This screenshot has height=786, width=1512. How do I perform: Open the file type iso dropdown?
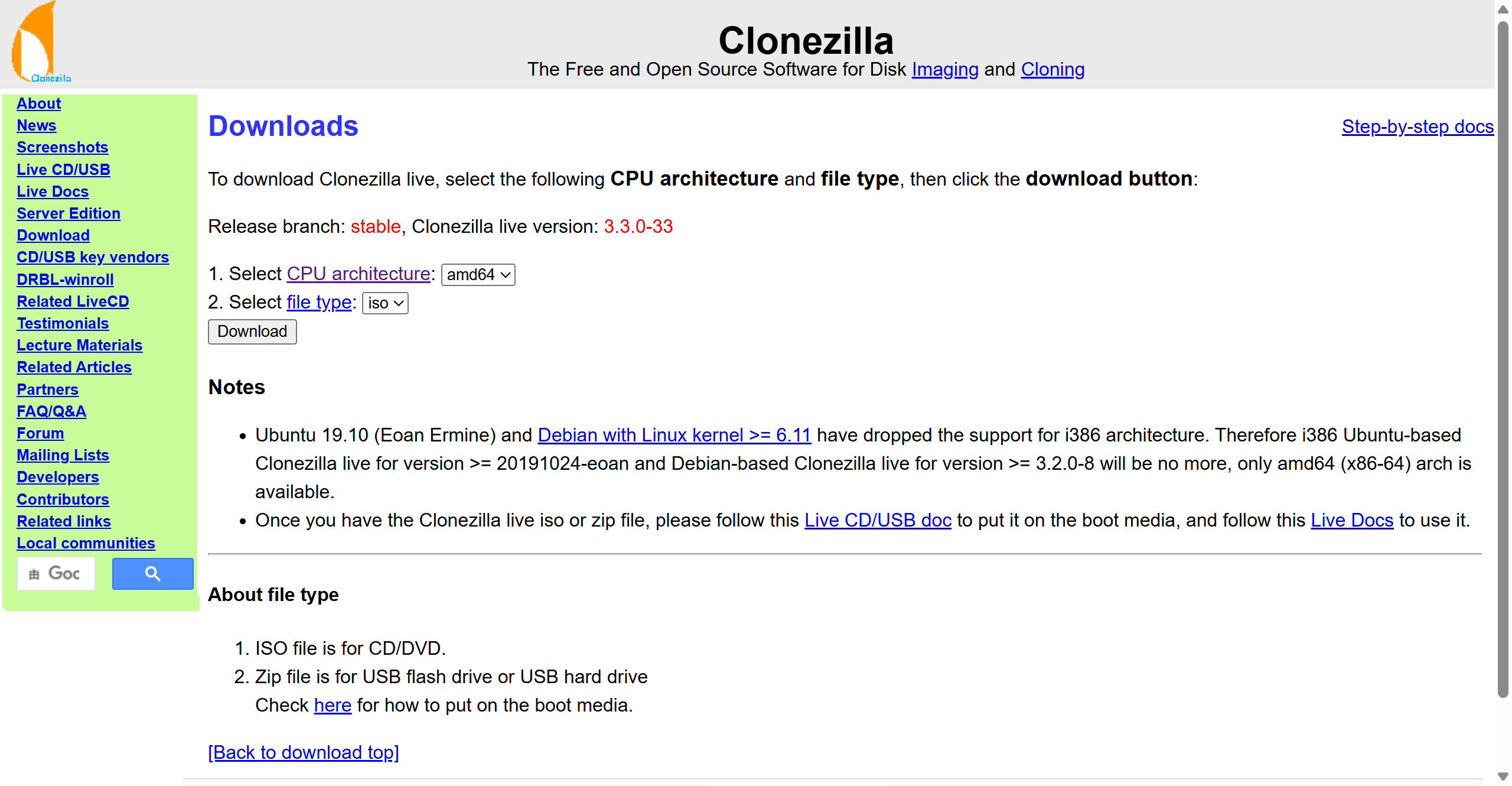click(384, 303)
